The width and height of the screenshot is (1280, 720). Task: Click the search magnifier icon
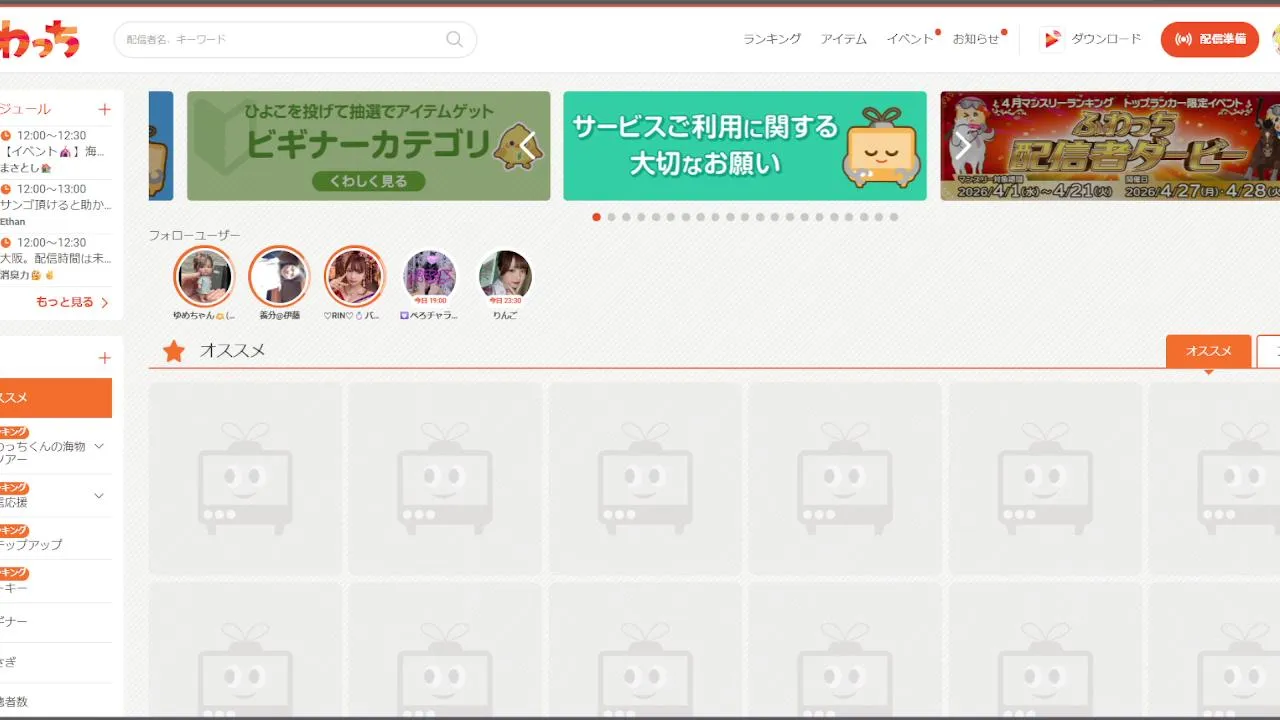[x=454, y=39]
